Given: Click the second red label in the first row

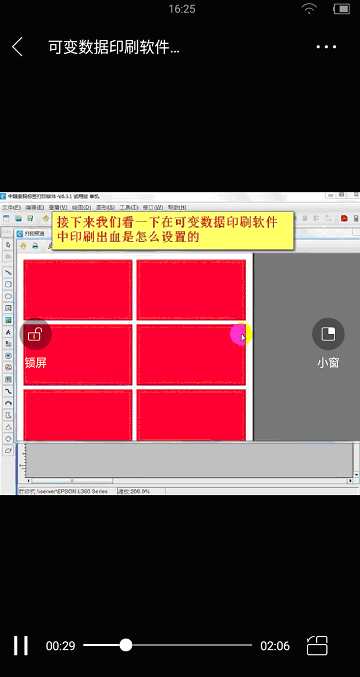Looking at the screenshot, I should 191,290.
